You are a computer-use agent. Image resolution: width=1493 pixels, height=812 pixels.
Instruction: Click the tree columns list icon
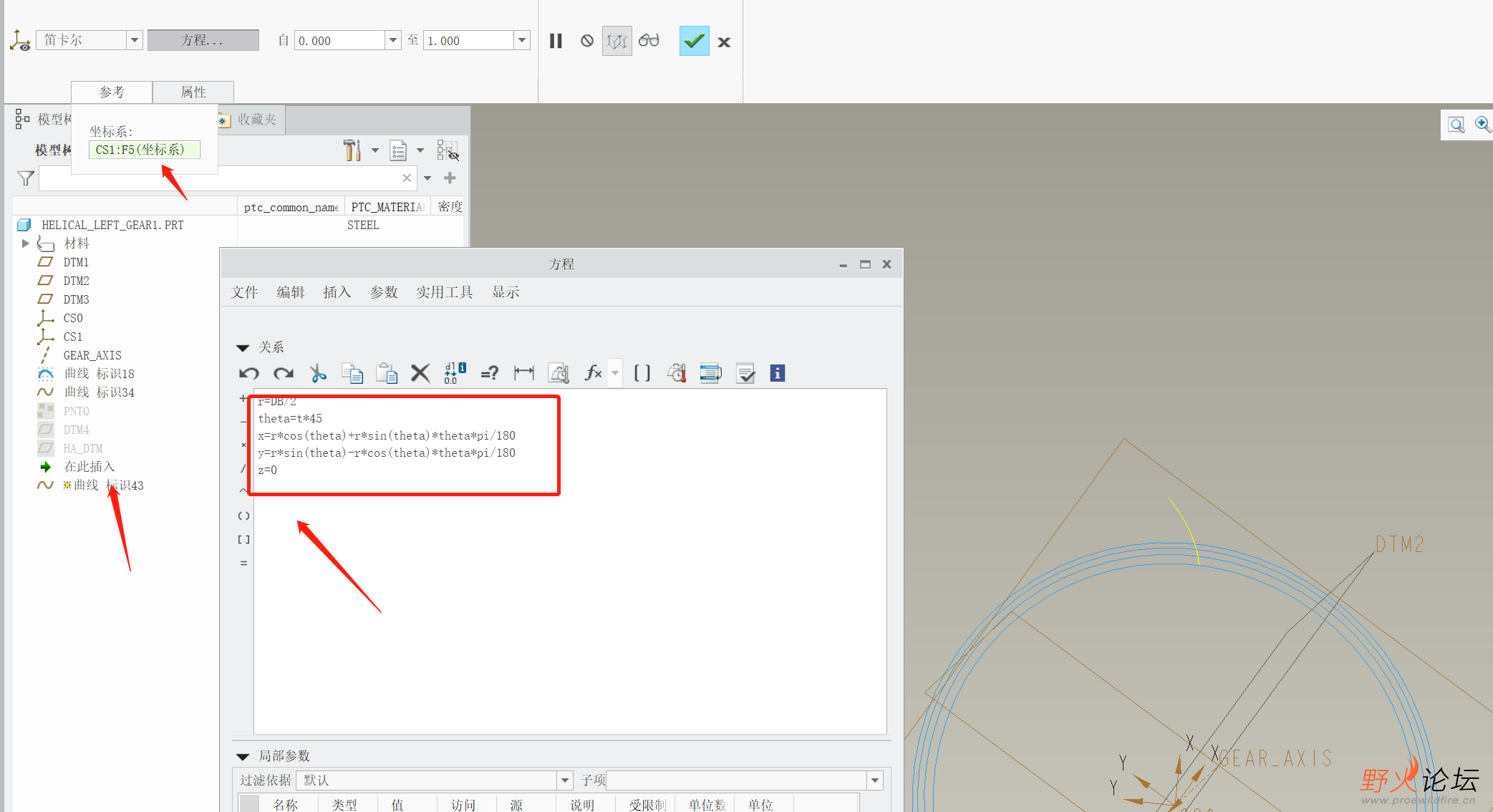[398, 150]
